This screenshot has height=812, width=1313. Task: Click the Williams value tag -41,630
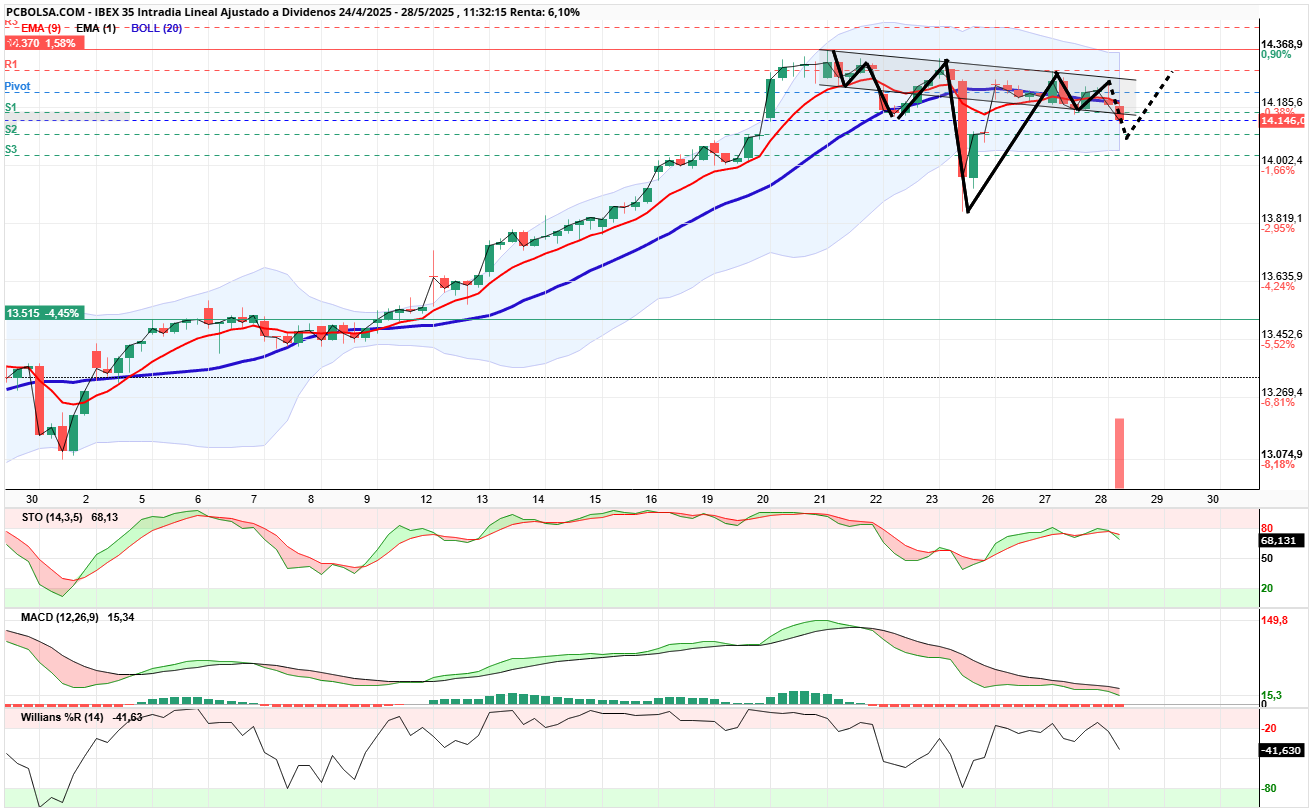point(1280,750)
